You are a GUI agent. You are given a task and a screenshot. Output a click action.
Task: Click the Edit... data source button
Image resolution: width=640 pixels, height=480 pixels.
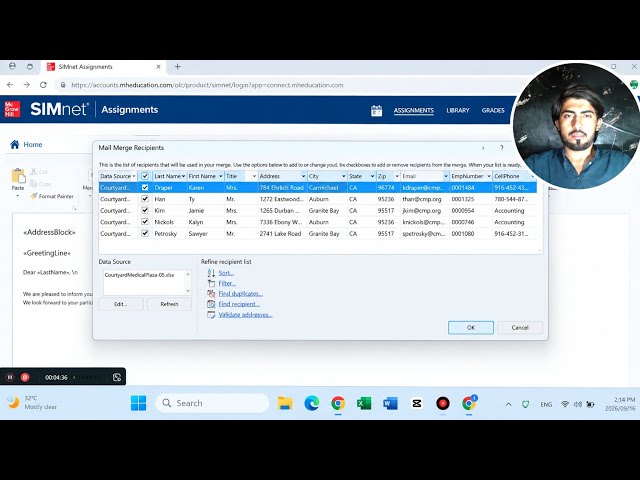121,304
